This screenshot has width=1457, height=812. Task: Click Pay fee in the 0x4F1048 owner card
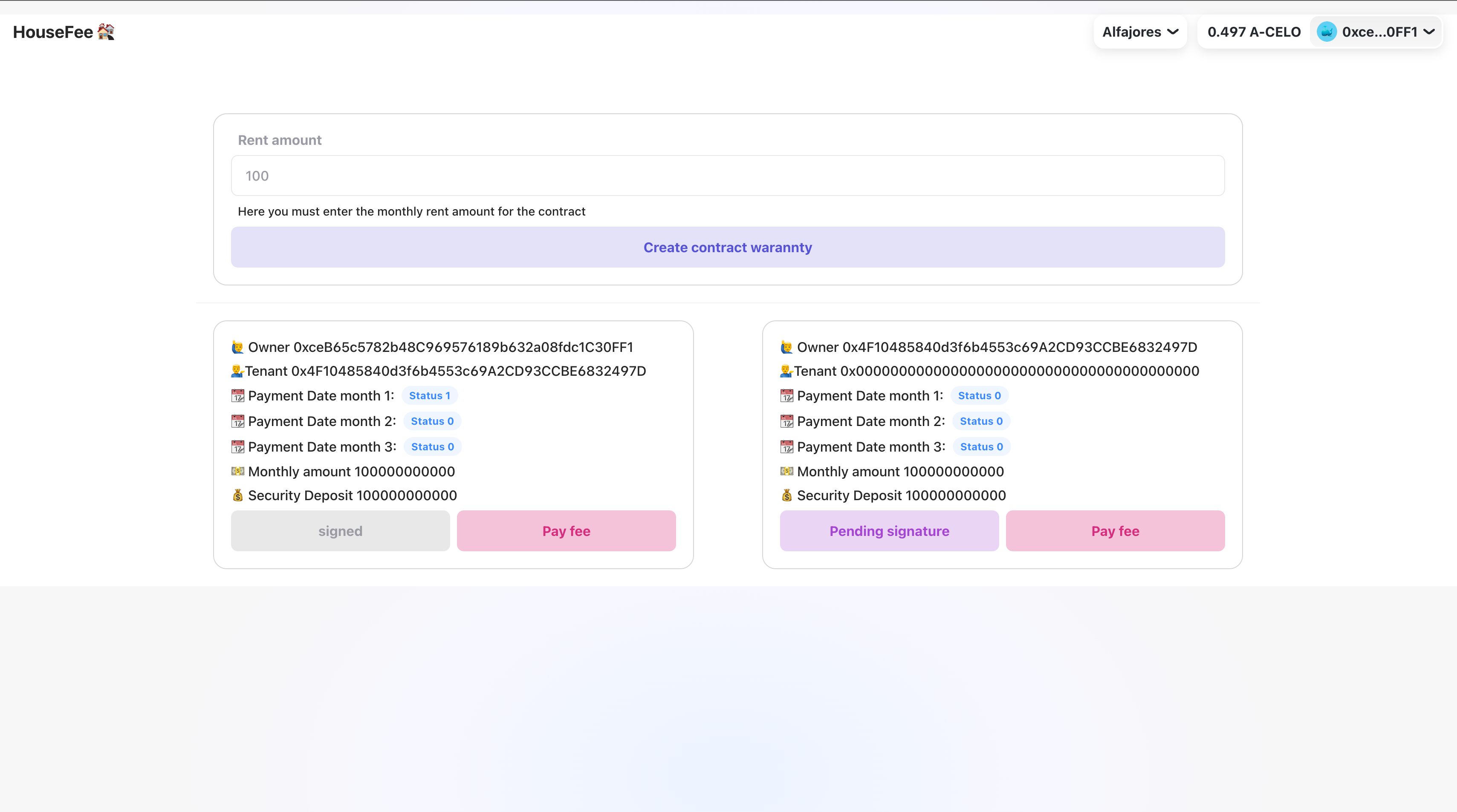click(x=1115, y=531)
